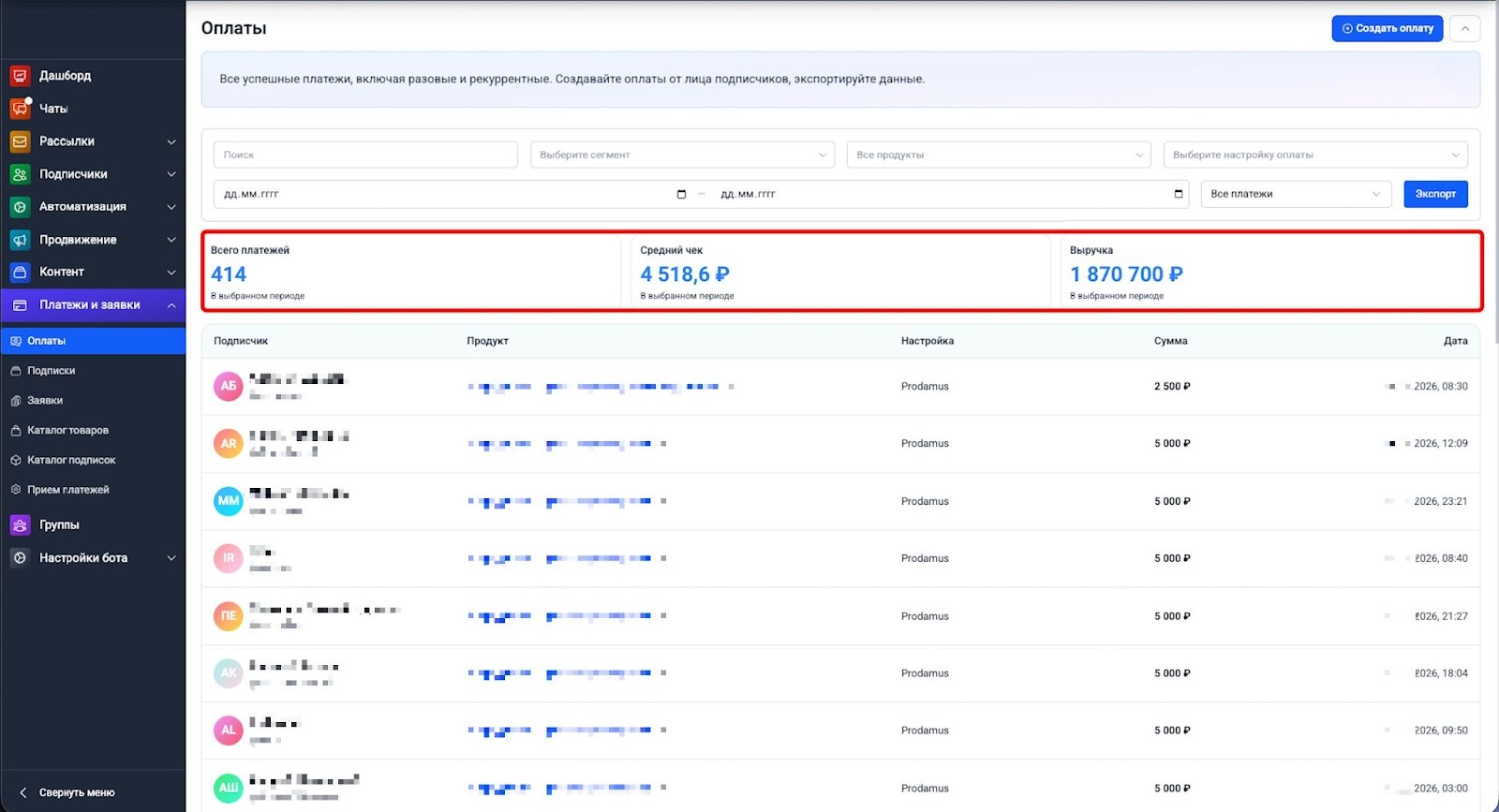1499x812 pixels.
Task: Go to Подписки in the sidebar
Action: [52, 371]
